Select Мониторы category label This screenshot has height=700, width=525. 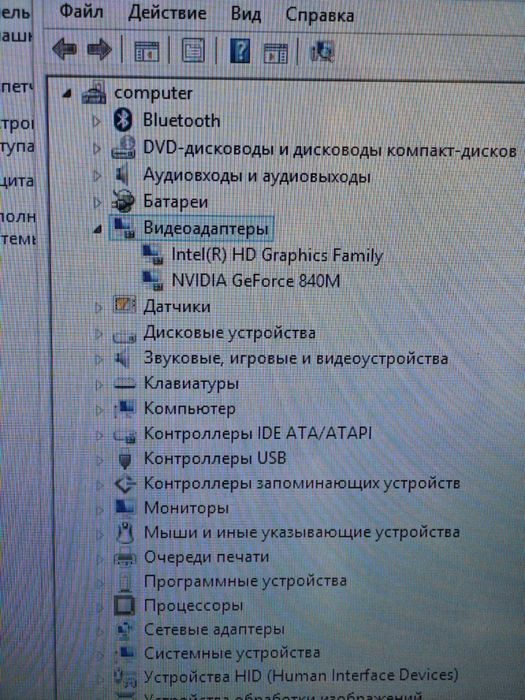click(187, 508)
